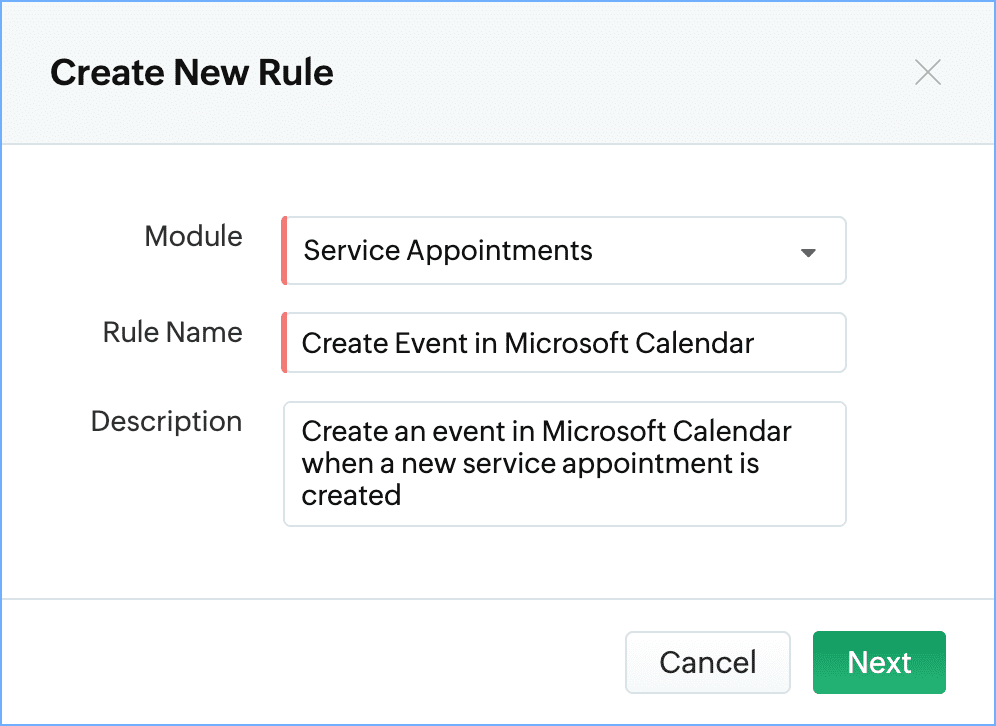Close the Create New Rule dialog
The width and height of the screenshot is (996, 726).
tap(927, 72)
